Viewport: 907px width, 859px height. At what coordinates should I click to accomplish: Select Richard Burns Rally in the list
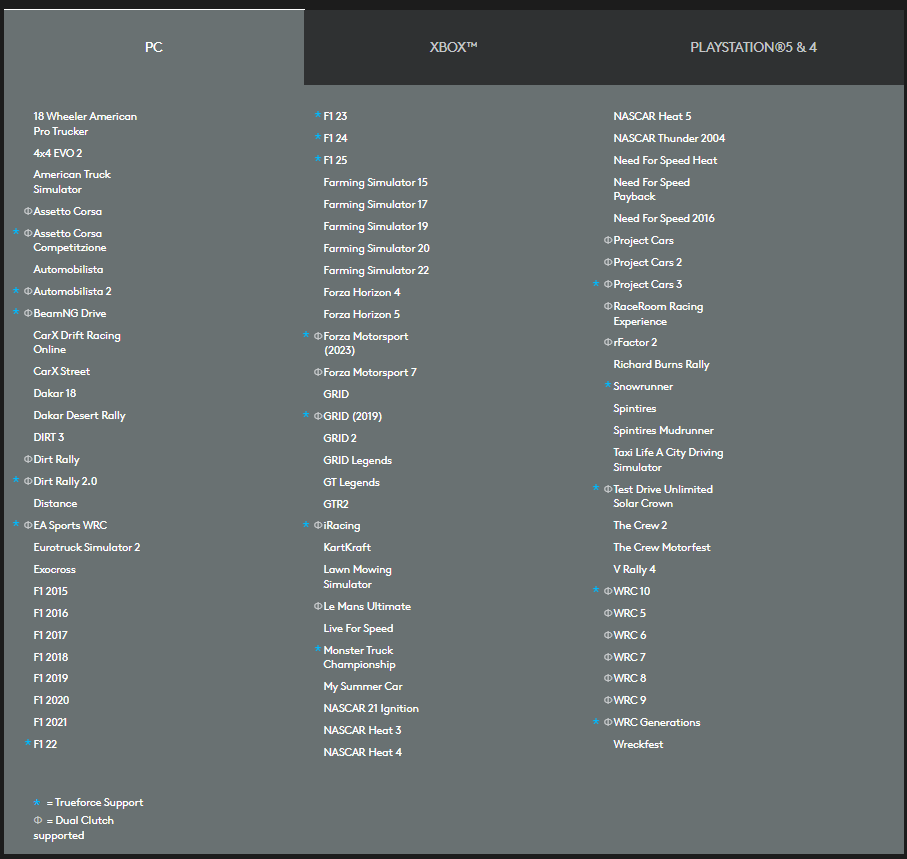click(x=661, y=364)
